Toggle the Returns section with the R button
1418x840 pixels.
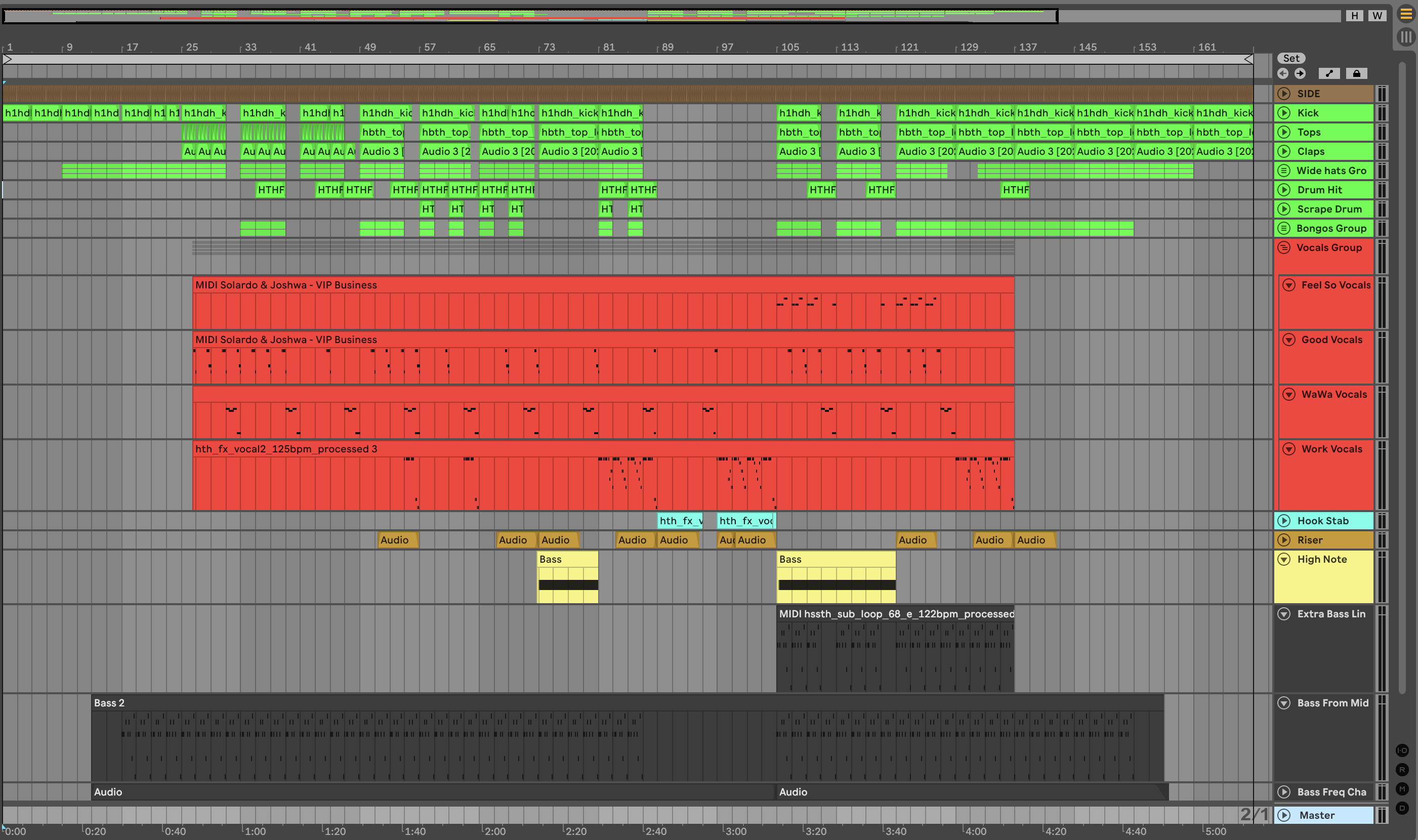tap(1402, 770)
